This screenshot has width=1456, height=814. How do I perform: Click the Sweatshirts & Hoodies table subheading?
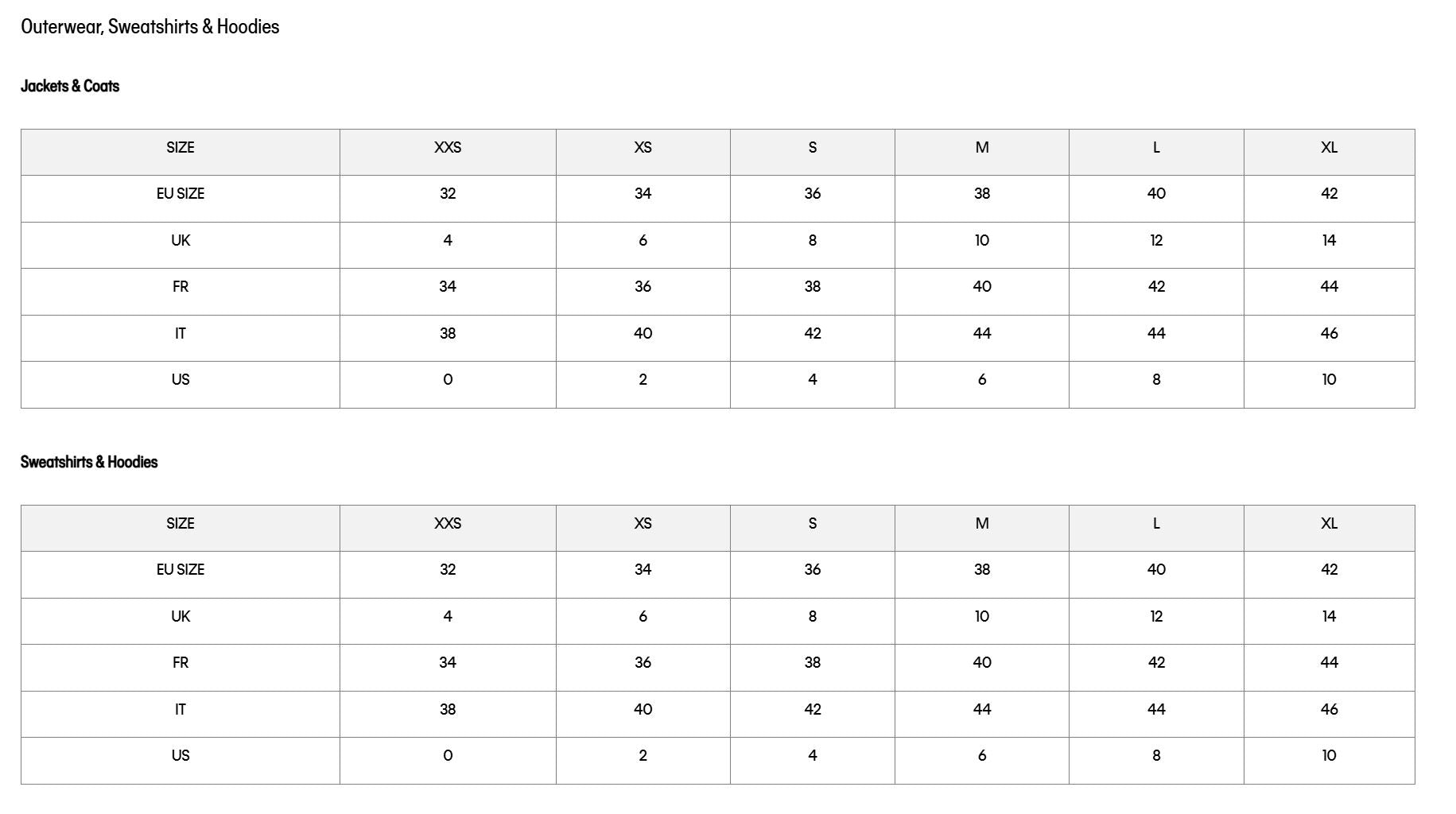(89, 462)
